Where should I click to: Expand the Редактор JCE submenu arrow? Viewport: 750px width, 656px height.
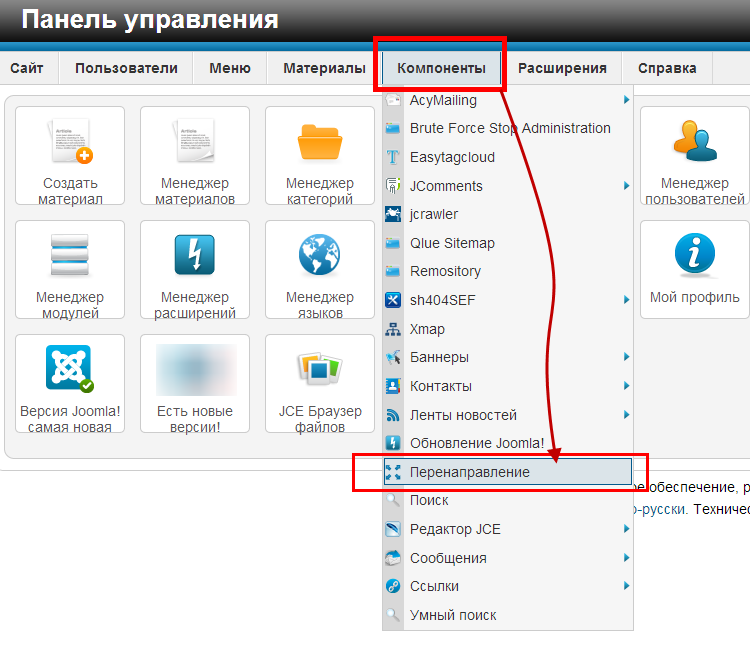click(626, 529)
